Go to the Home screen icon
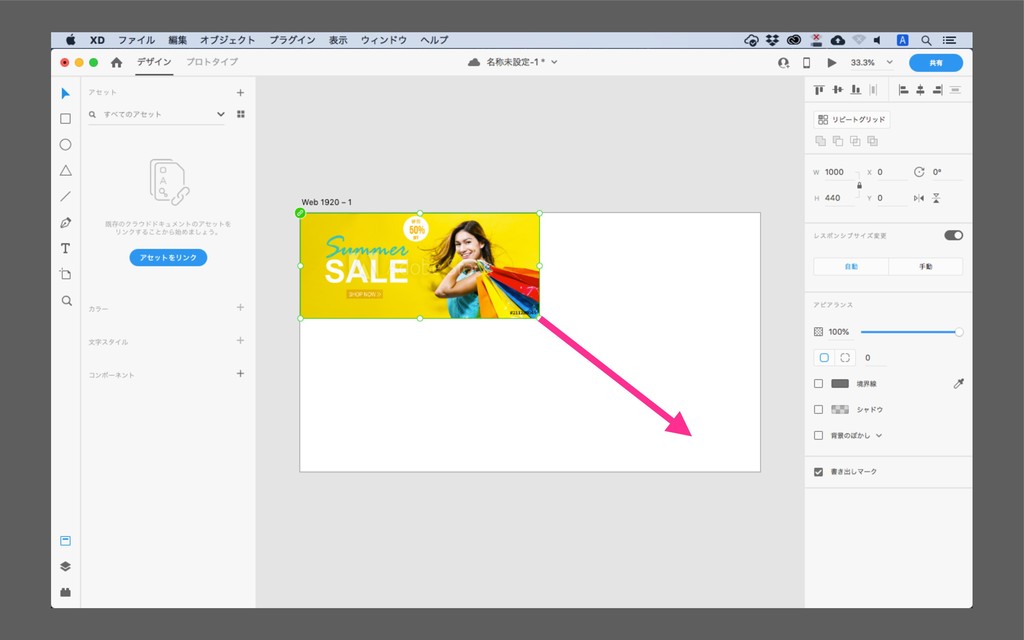 (116, 62)
